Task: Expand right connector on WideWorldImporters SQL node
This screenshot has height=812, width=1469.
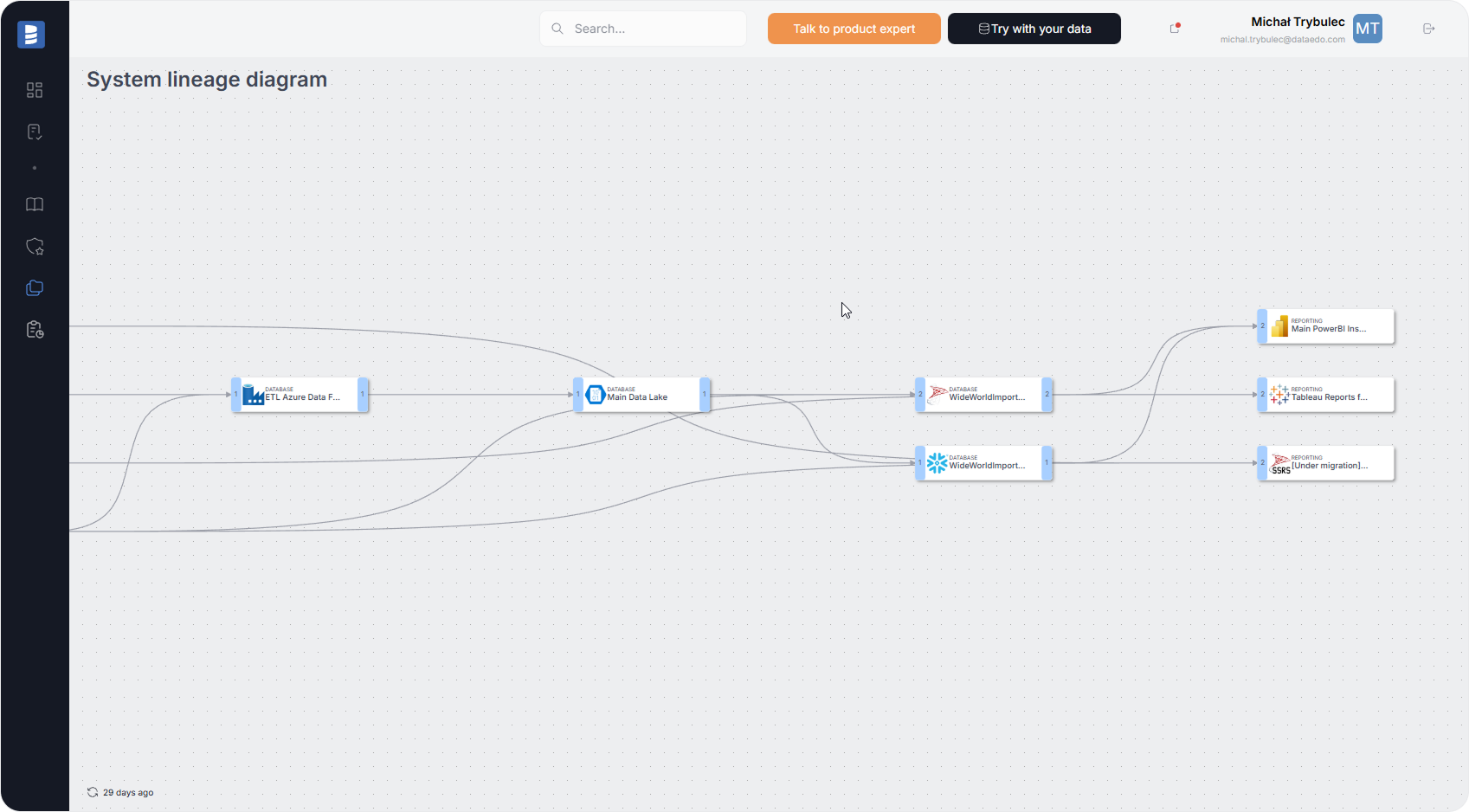Action: pyautogui.click(x=1047, y=394)
